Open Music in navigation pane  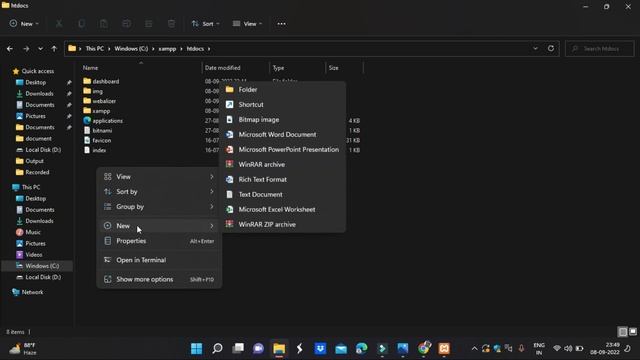click(x=33, y=232)
